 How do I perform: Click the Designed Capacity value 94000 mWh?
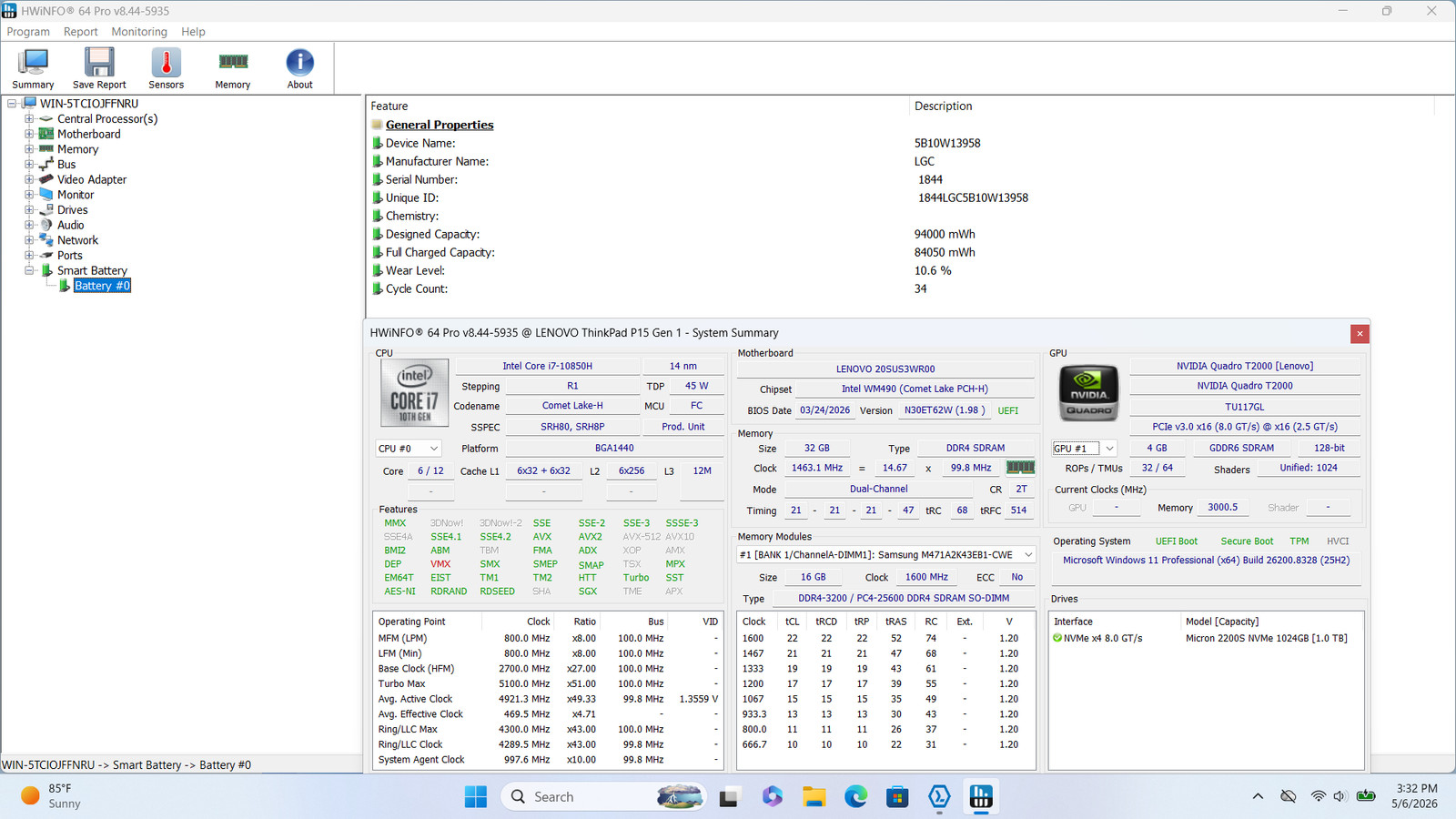[945, 234]
